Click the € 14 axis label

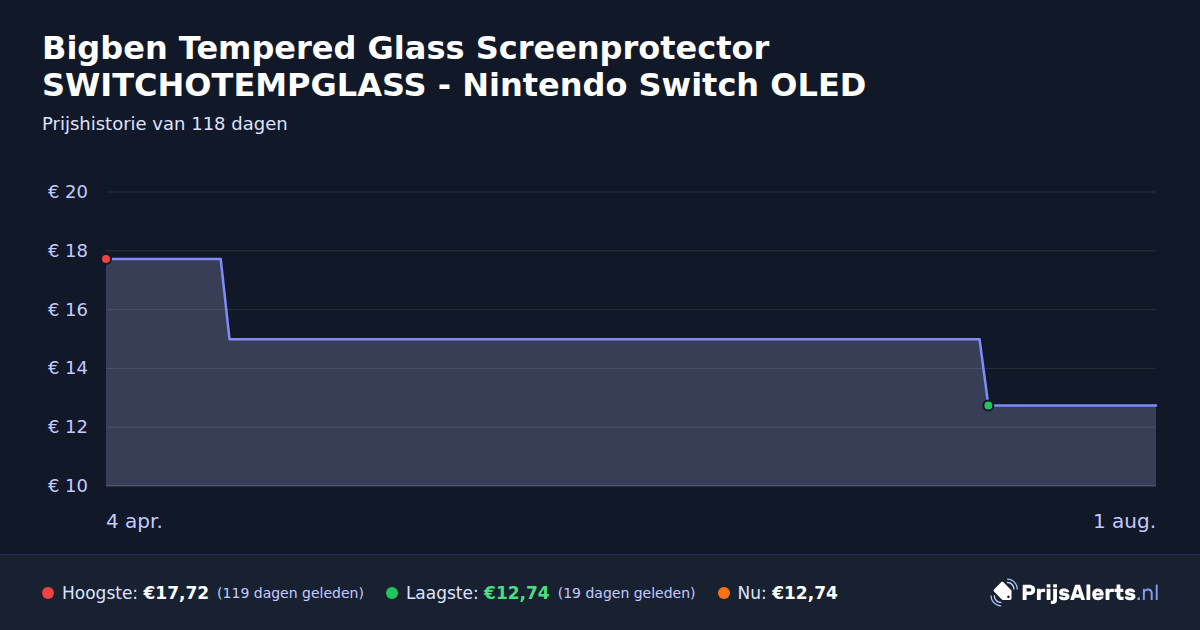pos(68,368)
